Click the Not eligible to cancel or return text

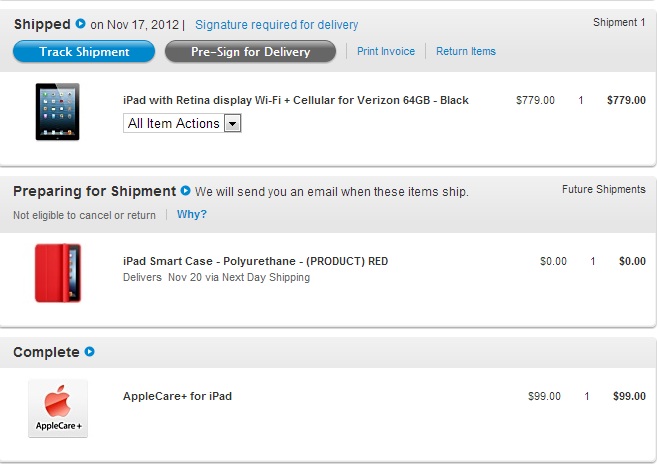[84, 215]
